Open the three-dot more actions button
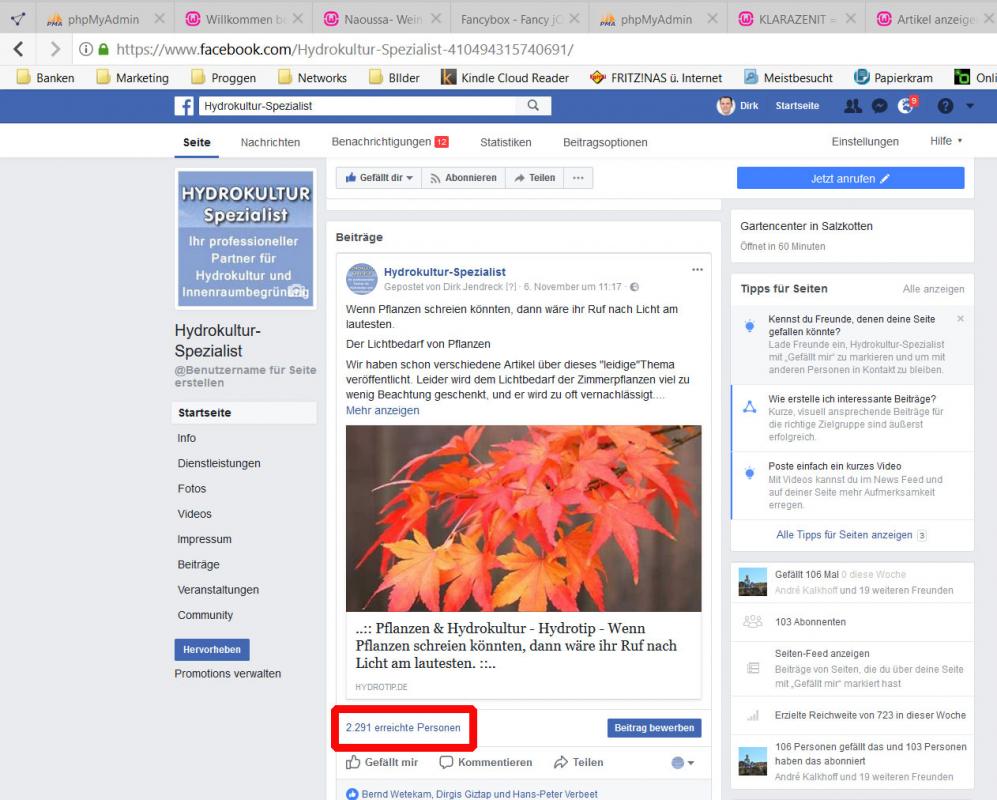The height and width of the screenshot is (800, 997). click(x=578, y=178)
